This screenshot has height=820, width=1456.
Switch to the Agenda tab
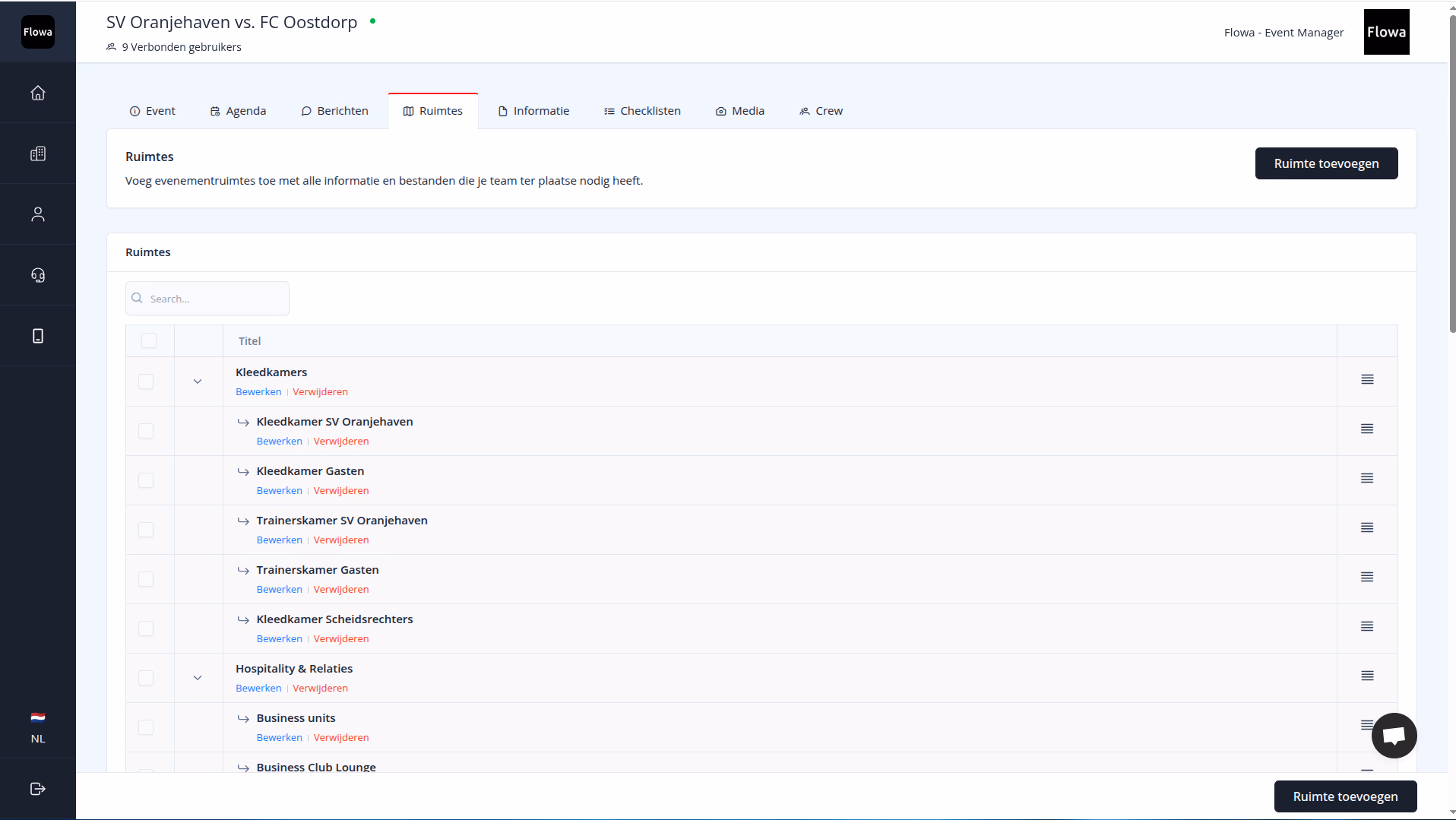238,111
